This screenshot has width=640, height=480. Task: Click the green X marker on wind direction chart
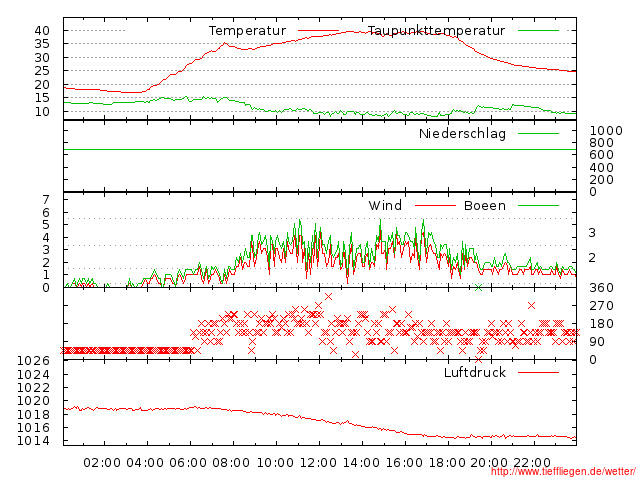pyautogui.click(x=479, y=288)
